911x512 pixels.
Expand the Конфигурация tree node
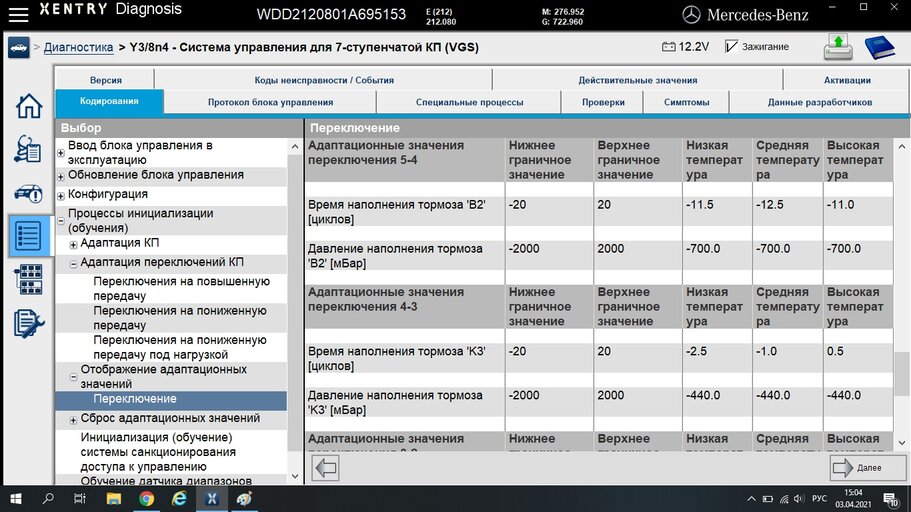click(x=61, y=196)
